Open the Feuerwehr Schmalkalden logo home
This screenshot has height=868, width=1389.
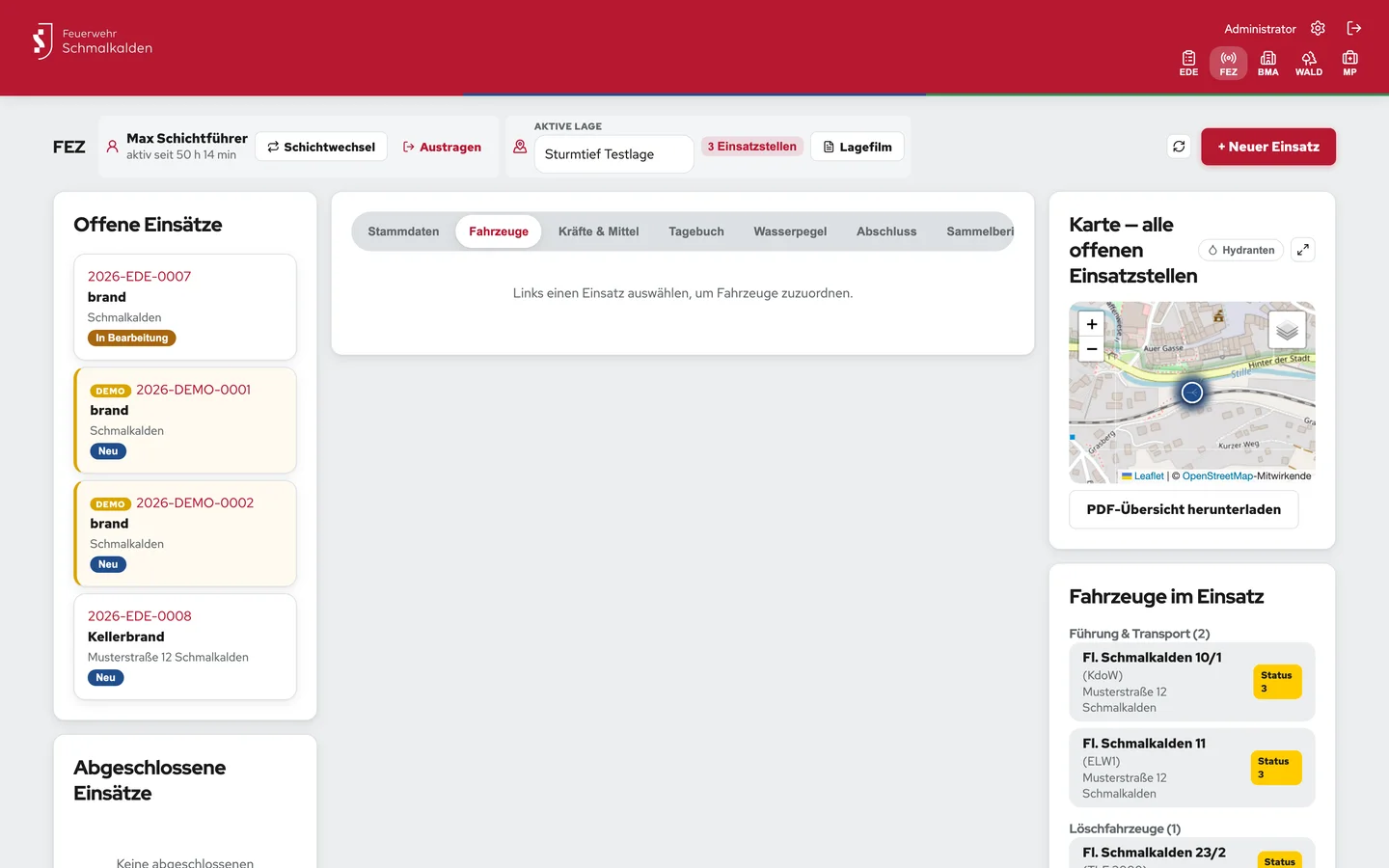(x=93, y=41)
